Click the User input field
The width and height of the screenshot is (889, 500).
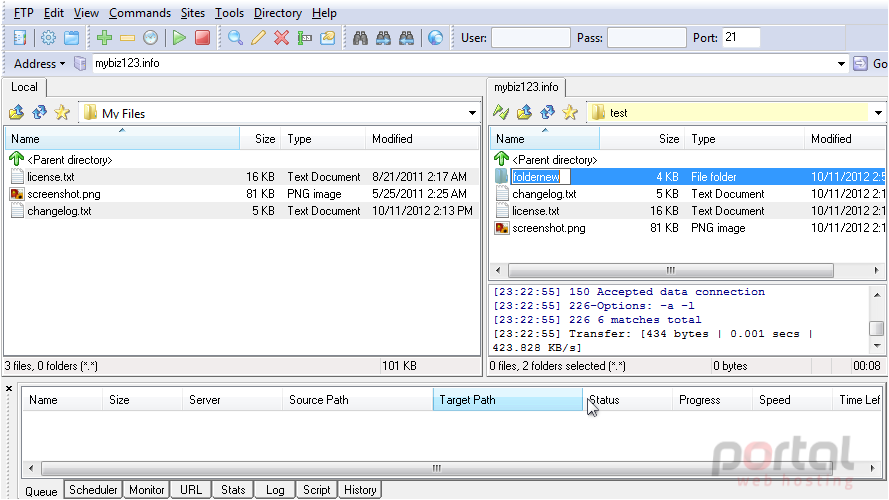[x=531, y=38]
